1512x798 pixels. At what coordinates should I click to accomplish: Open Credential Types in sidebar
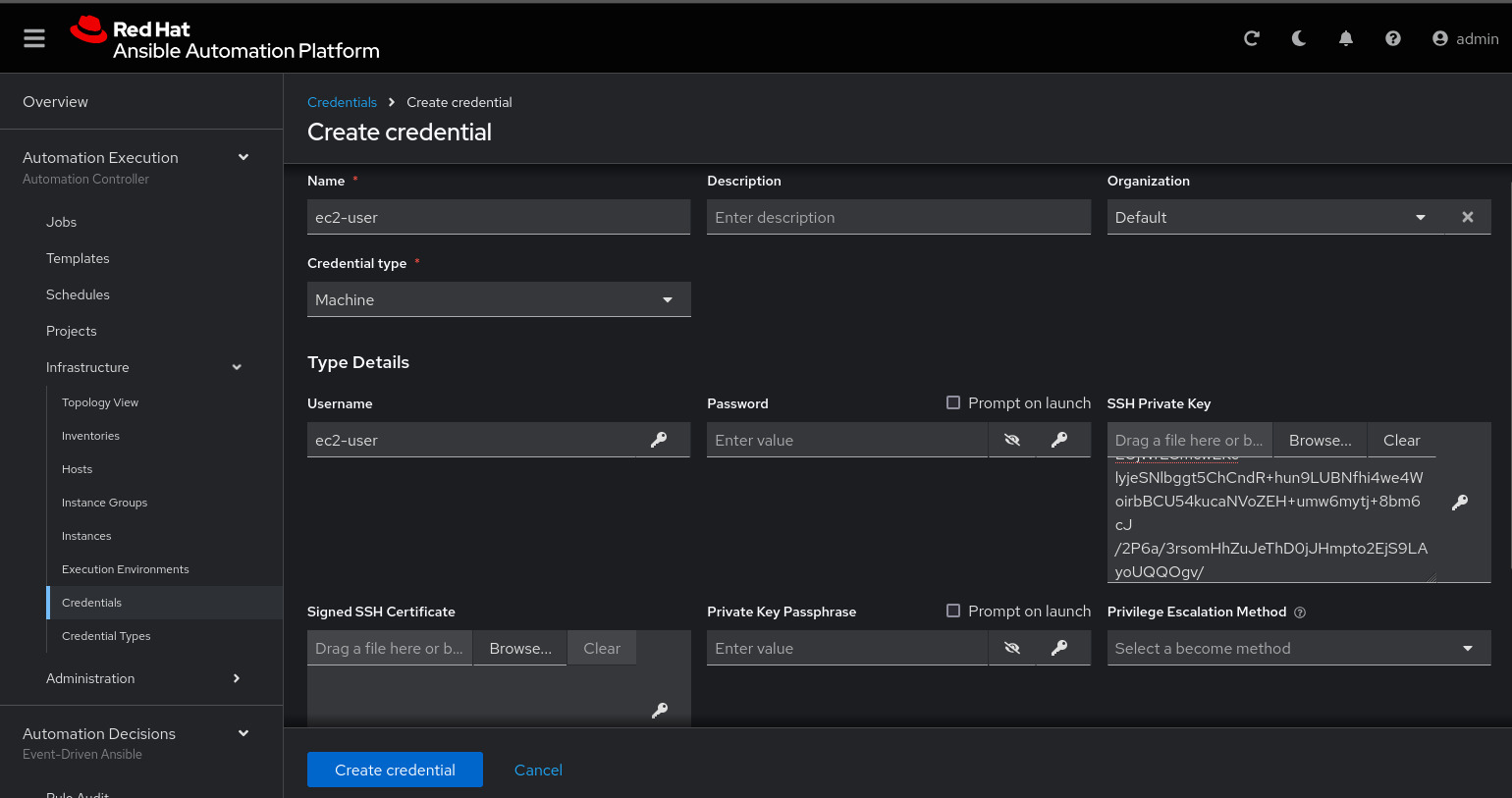tap(106, 636)
